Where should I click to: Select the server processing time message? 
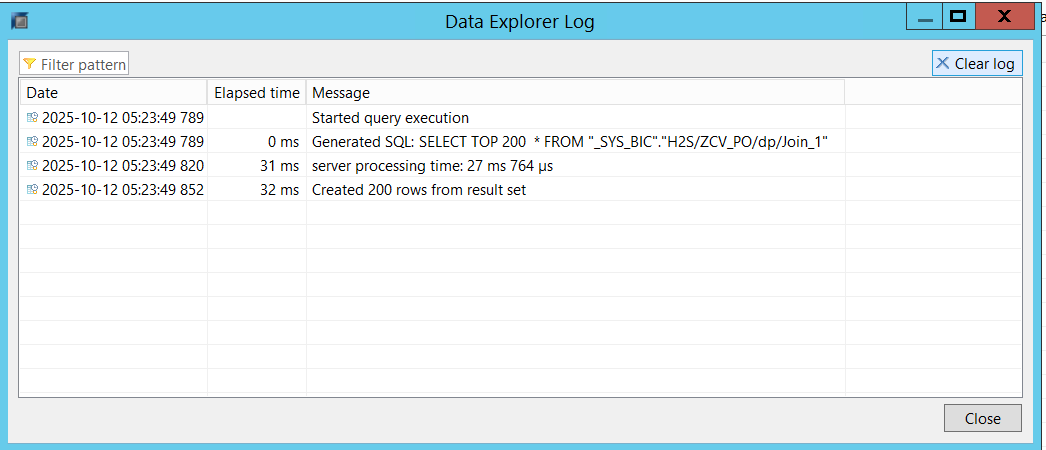point(432,166)
